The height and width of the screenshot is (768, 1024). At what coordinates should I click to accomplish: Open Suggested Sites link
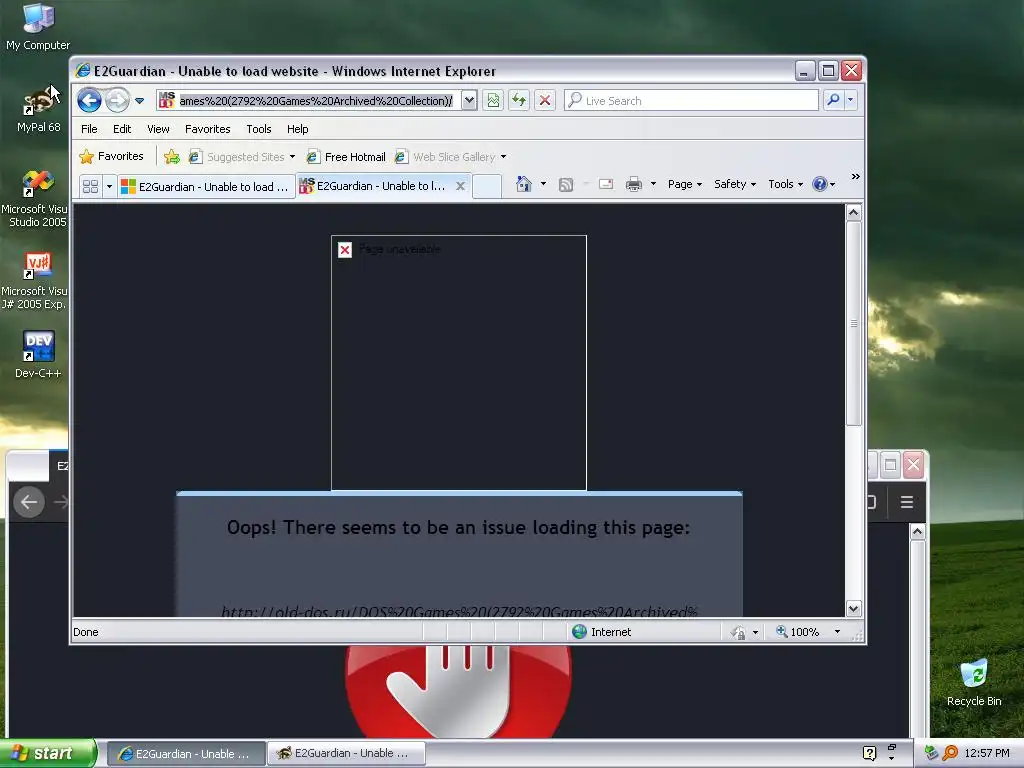(x=237, y=157)
